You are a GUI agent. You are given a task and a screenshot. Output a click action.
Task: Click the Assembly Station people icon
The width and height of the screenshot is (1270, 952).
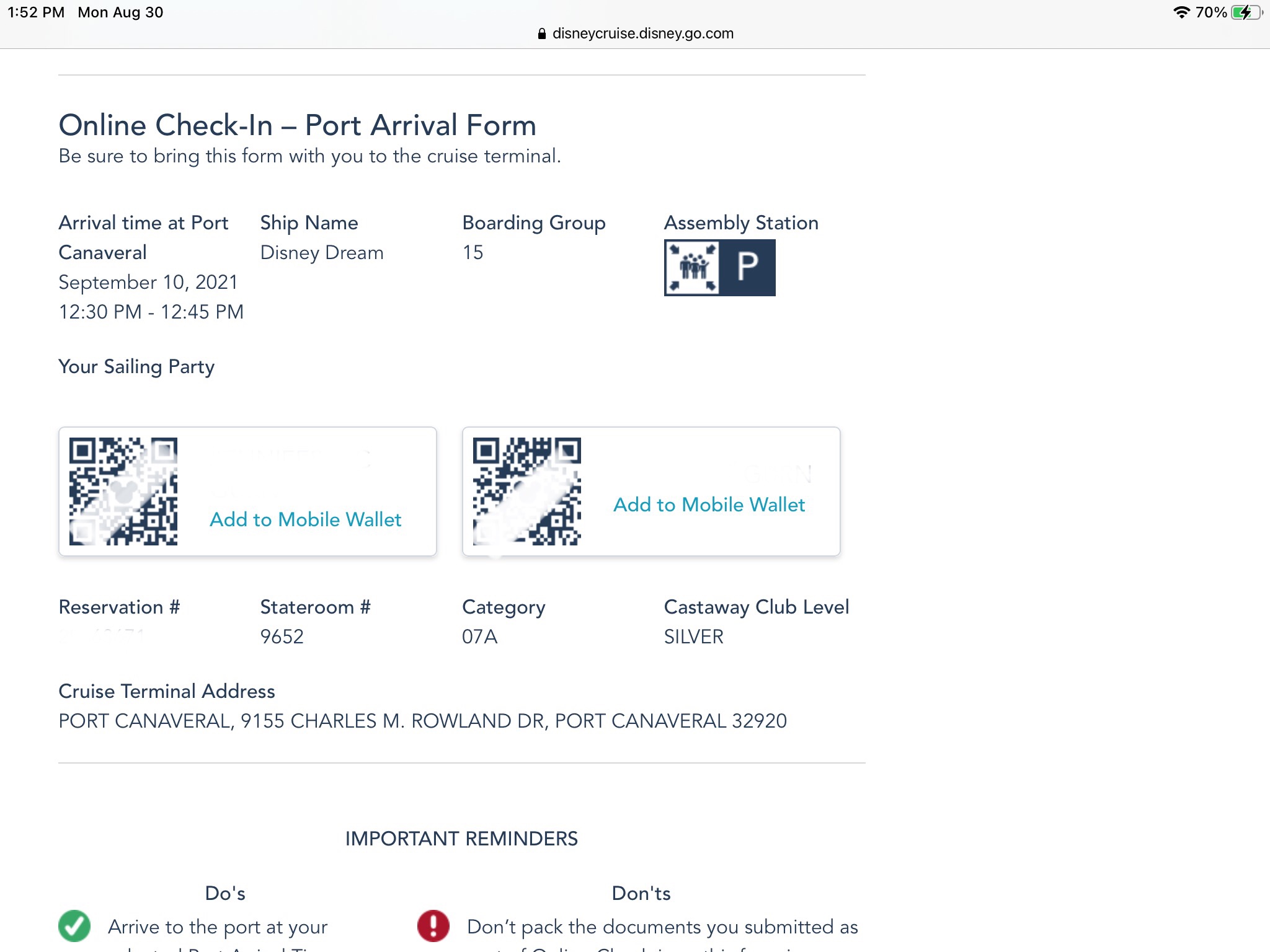pos(692,268)
